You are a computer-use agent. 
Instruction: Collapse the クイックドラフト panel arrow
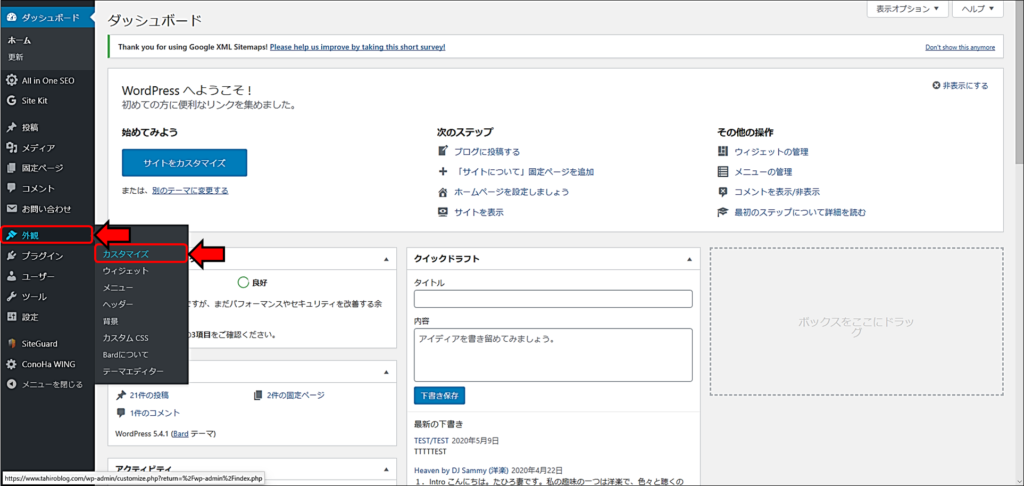pos(689,259)
